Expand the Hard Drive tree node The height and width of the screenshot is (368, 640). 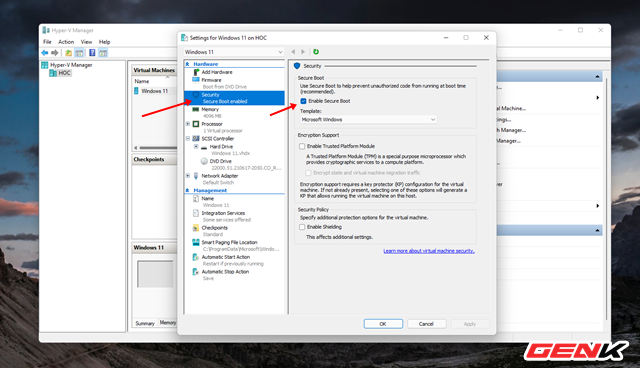196,146
